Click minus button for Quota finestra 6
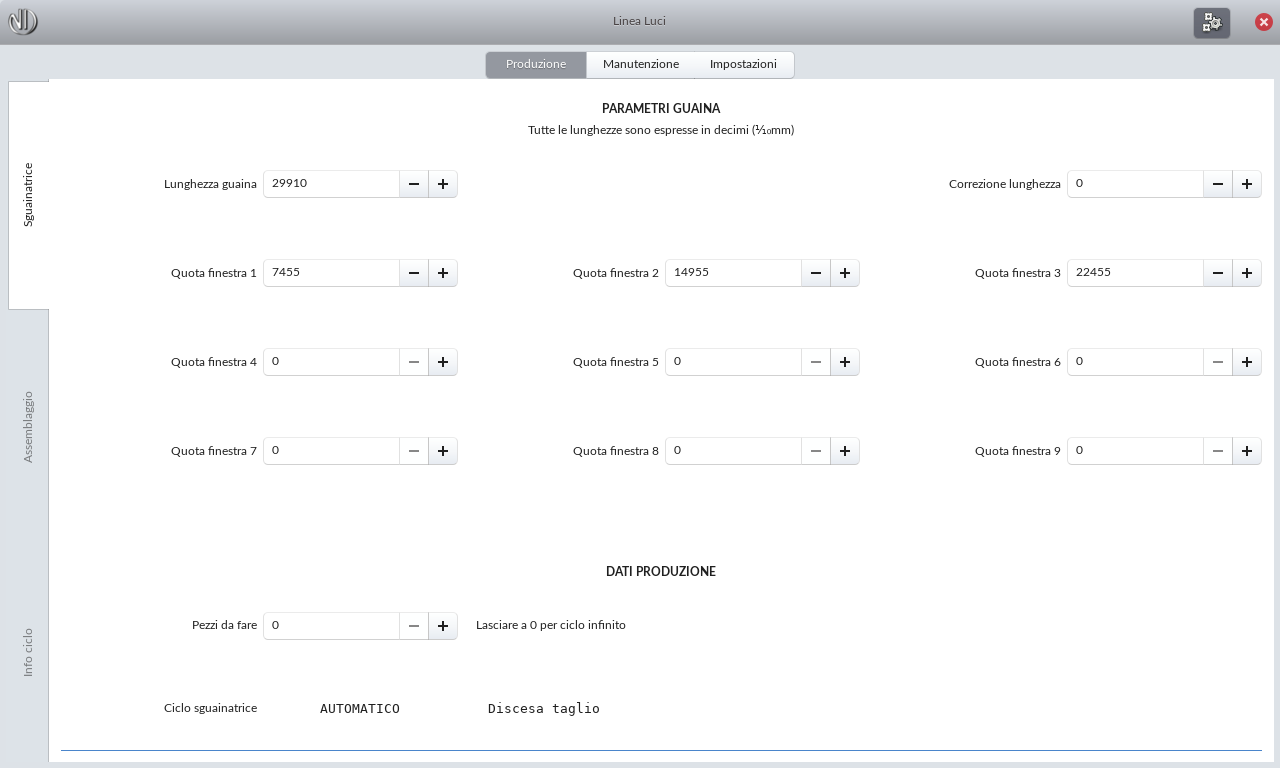 point(1218,362)
